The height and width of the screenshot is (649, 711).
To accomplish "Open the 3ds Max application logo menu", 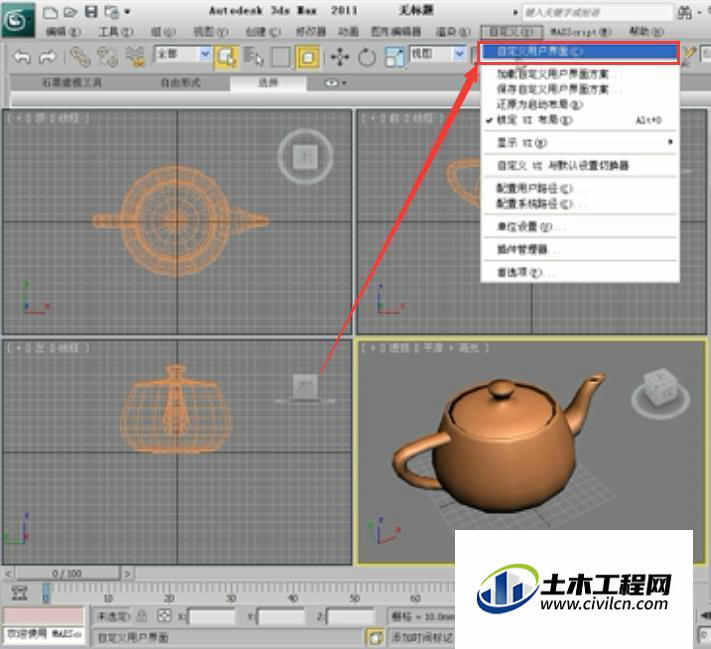I will click(18, 19).
